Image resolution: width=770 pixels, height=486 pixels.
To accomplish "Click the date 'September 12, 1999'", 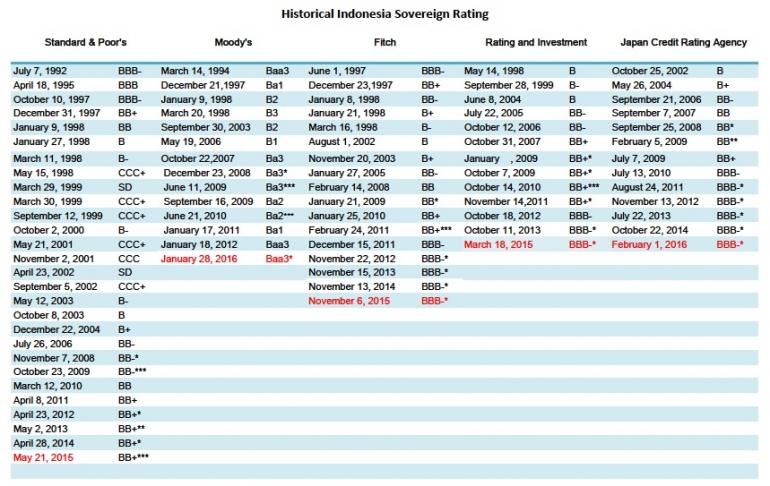I will [58, 216].
